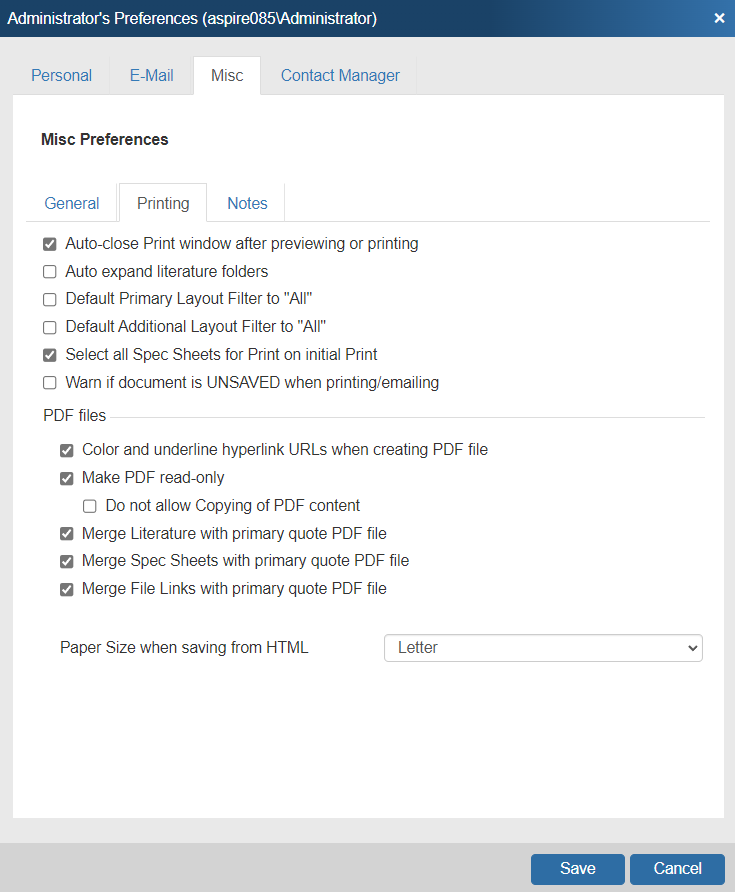Enable Auto expand literature folders
Image resolution: width=735 pixels, height=892 pixels.
(49, 271)
